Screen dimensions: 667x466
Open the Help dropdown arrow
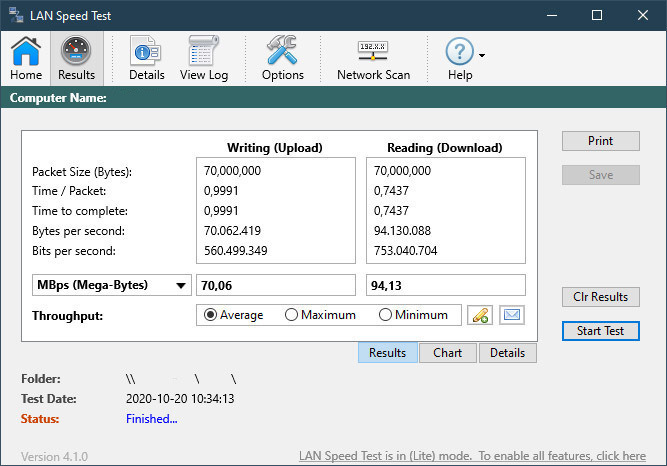click(x=482, y=55)
